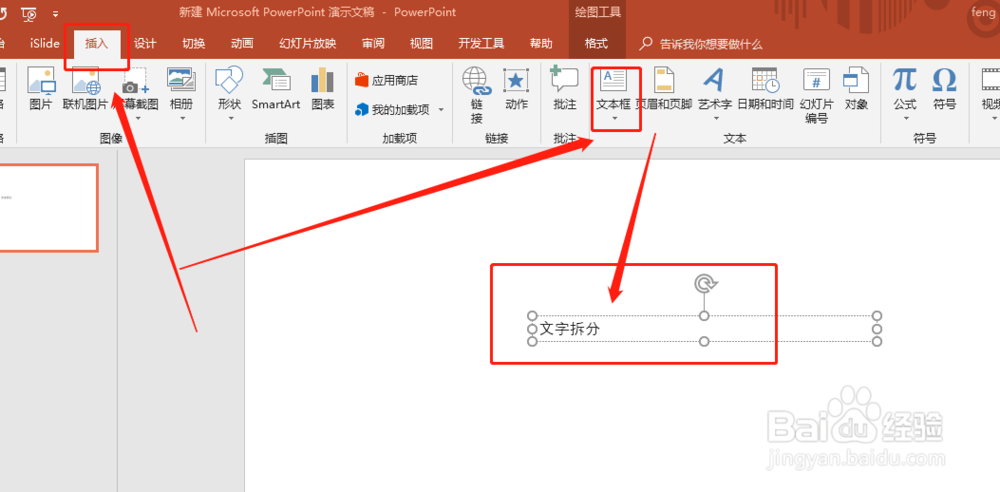This screenshot has height=492, width=1000.
Task: Insert 日期和时间 date and time
Action: pos(765,89)
